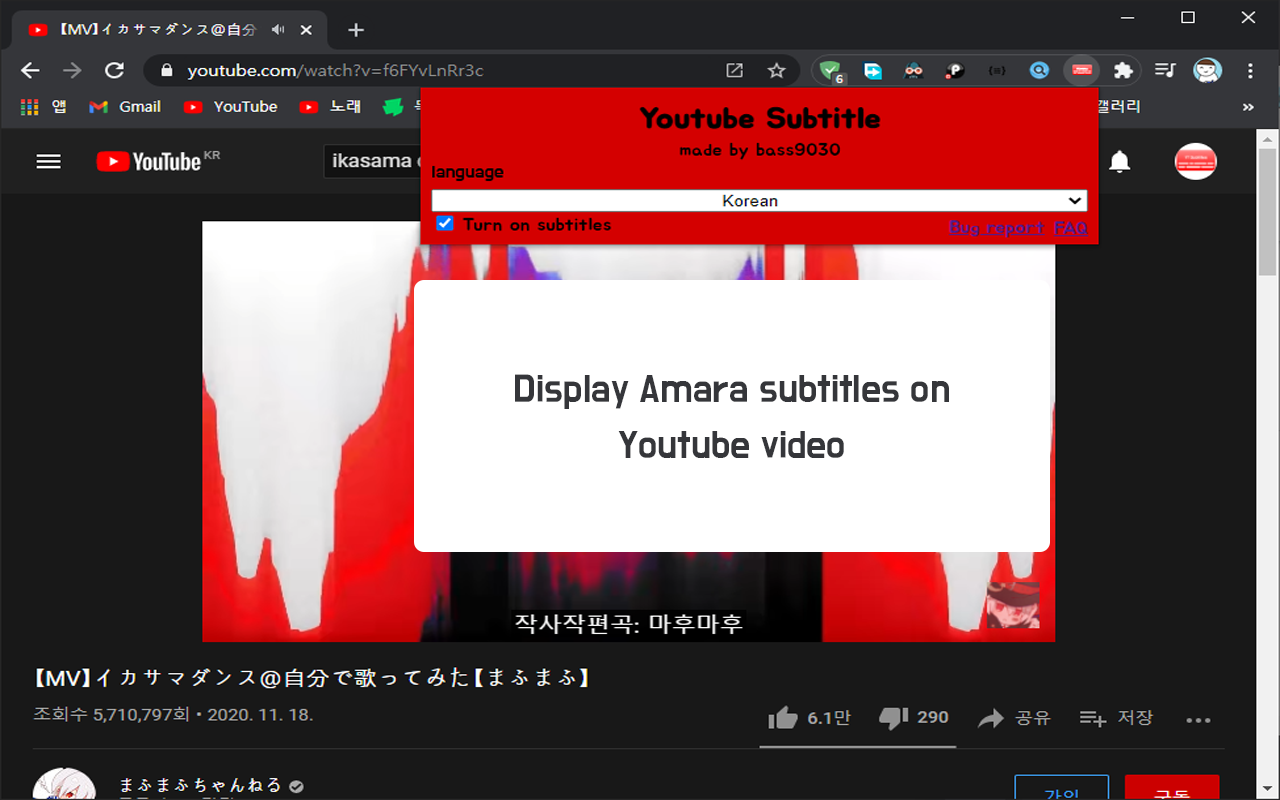Open the blue arrow extension icon
The image size is (1280, 800).
pyautogui.click(x=873, y=70)
